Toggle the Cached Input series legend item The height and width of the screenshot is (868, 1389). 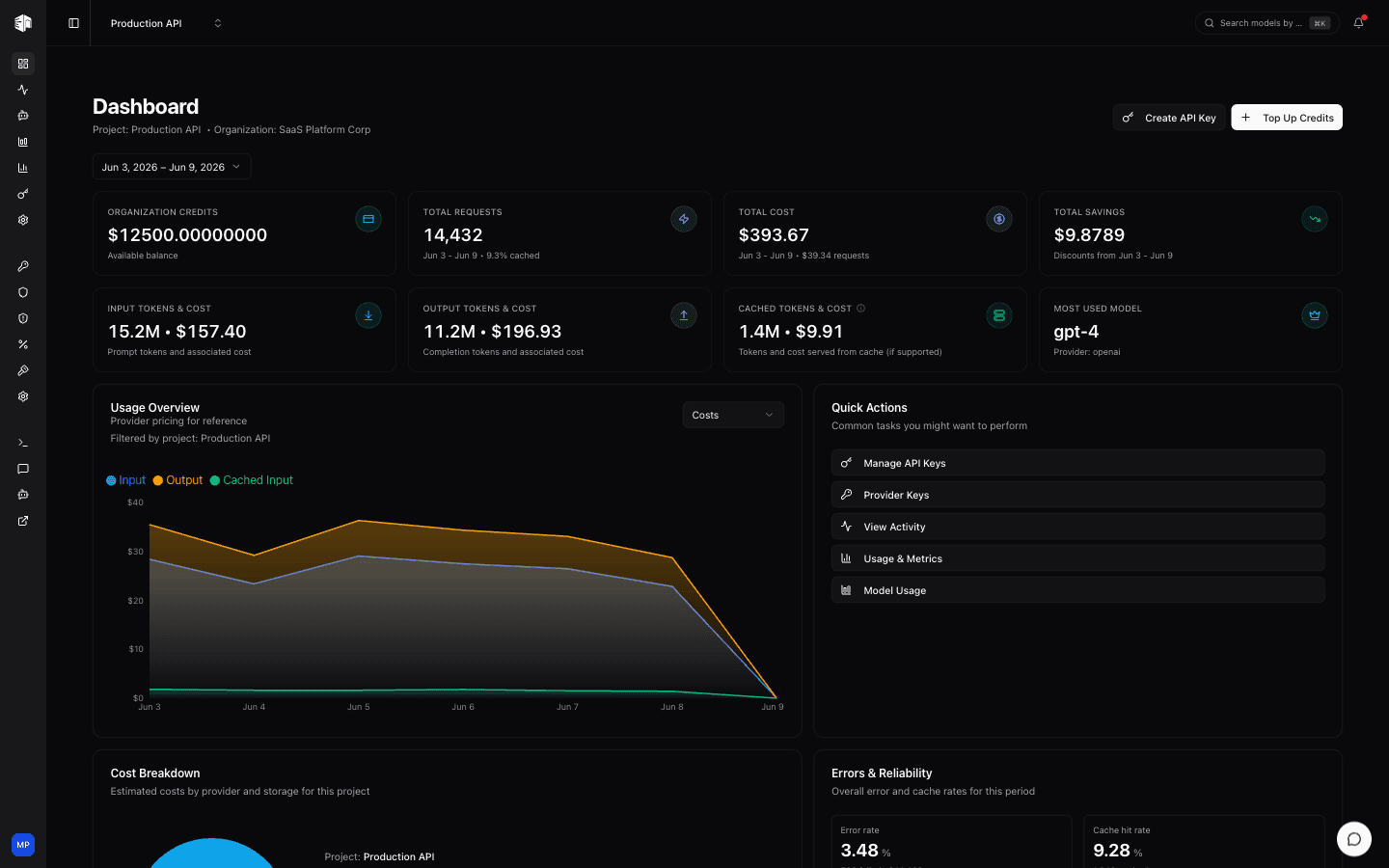click(x=252, y=480)
